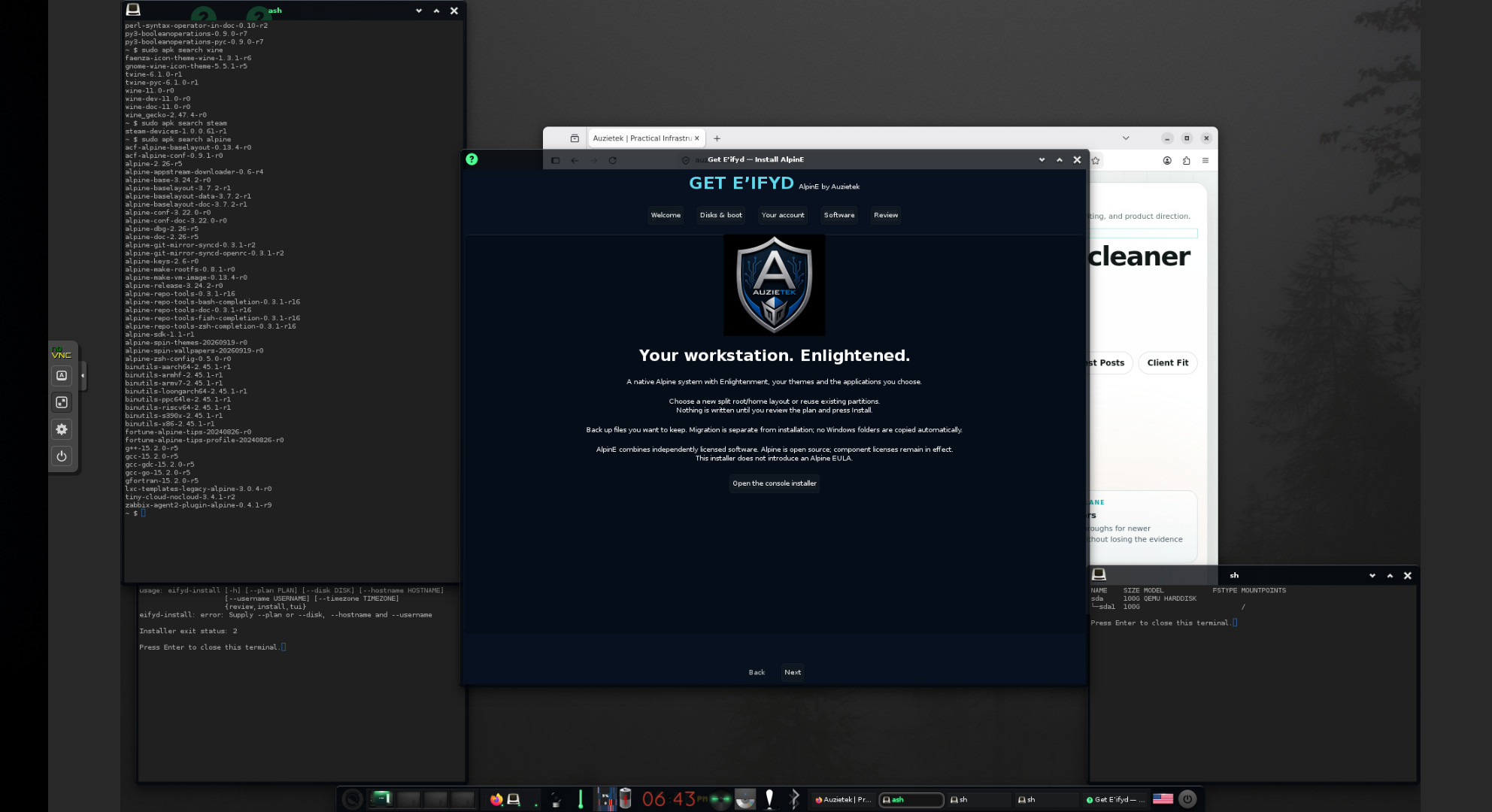Open VNC settings gear icon
The image size is (1492, 812).
[x=62, y=429]
